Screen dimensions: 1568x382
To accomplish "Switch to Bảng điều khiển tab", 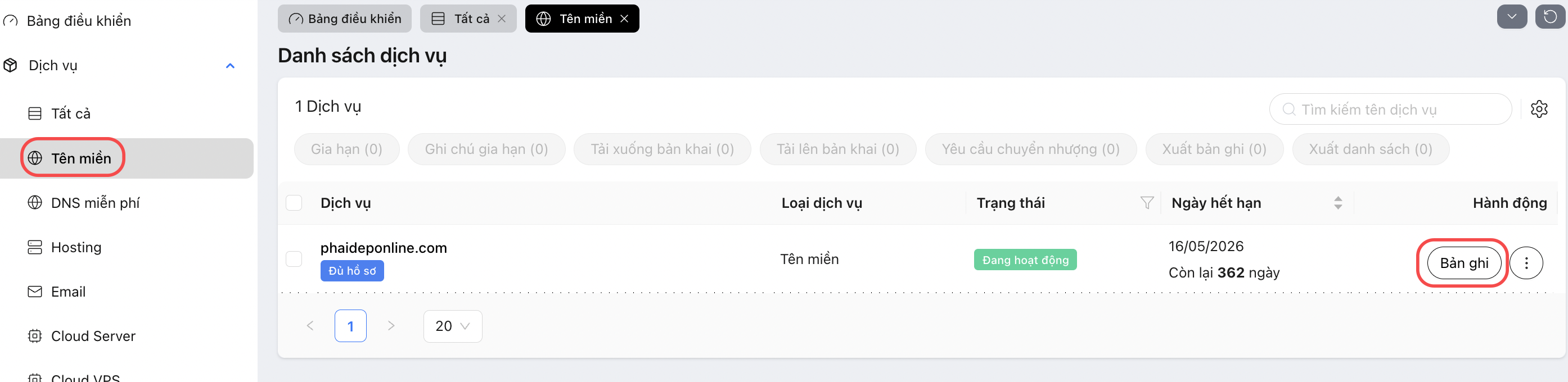I will tap(345, 19).
